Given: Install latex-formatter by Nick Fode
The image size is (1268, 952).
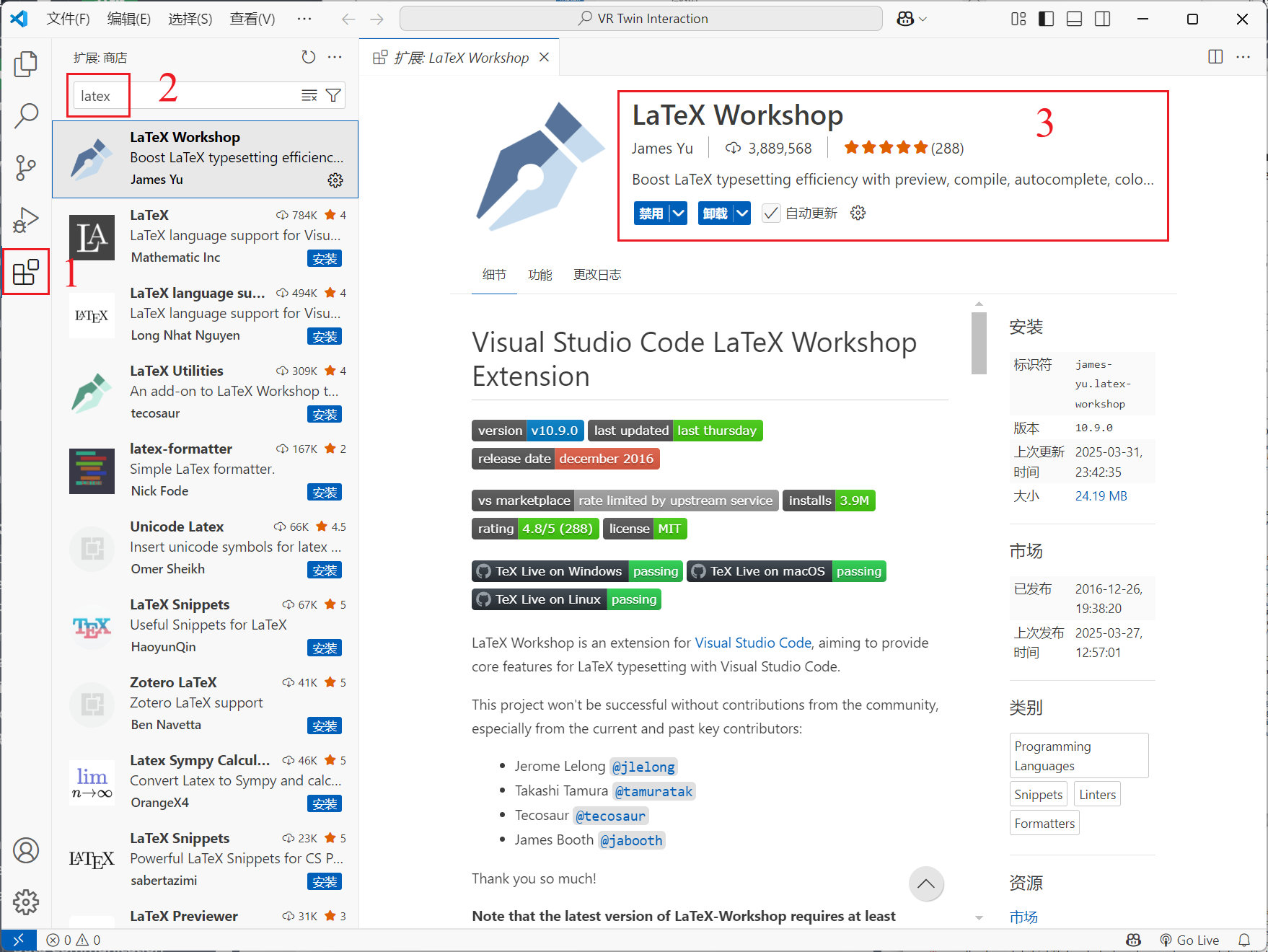Looking at the screenshot, I should click(325, 493).
